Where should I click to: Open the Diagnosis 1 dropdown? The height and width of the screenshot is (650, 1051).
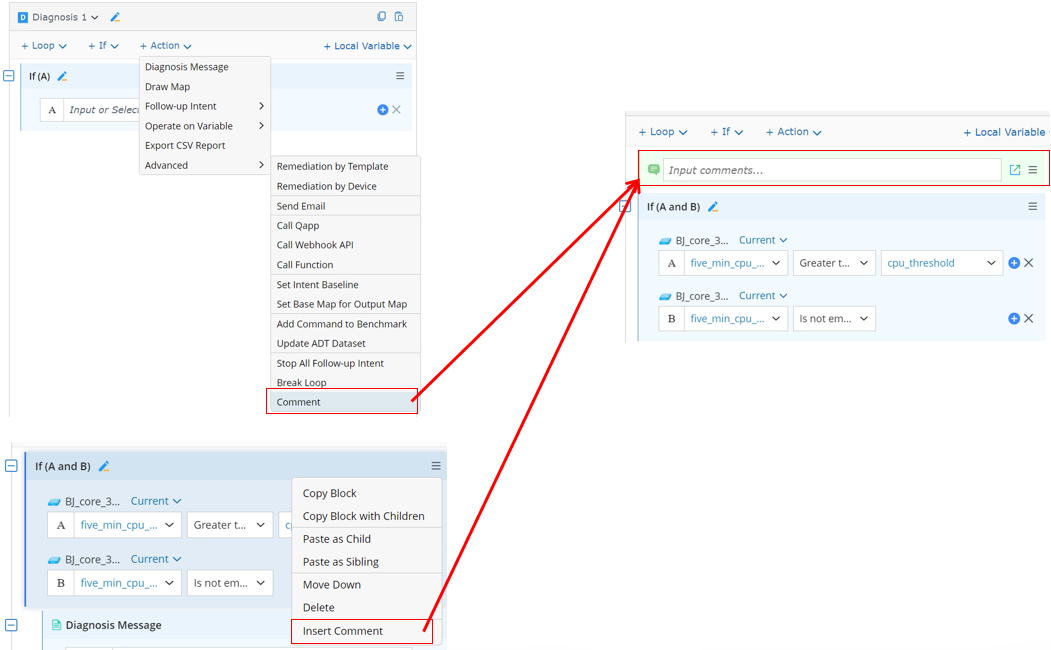point(66,17)
